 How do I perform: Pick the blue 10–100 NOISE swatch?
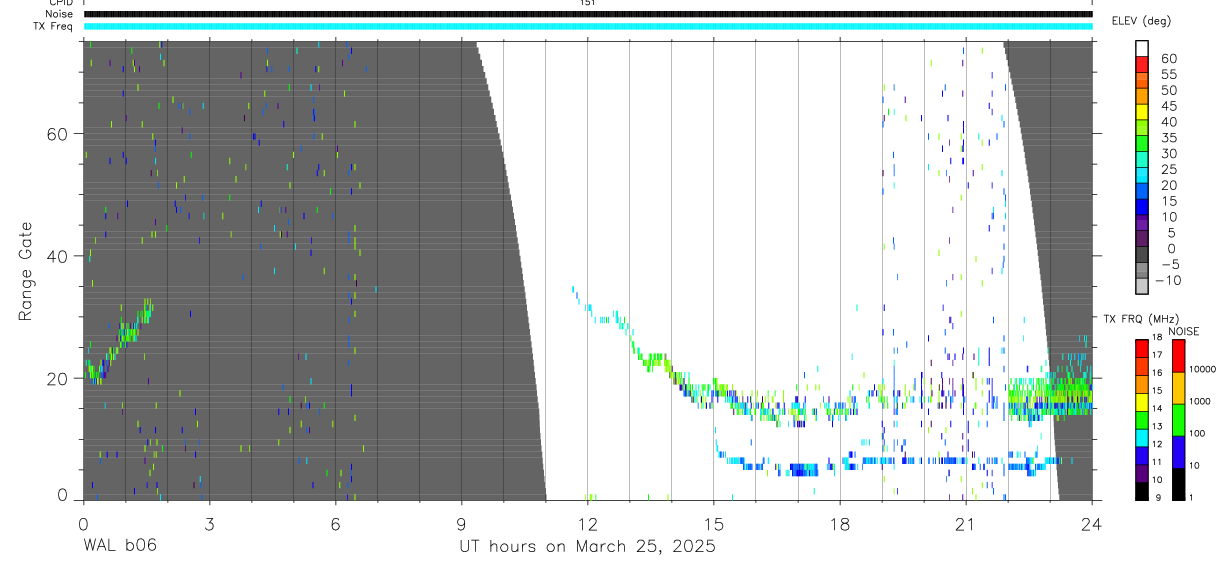(x=1179, y=451)
